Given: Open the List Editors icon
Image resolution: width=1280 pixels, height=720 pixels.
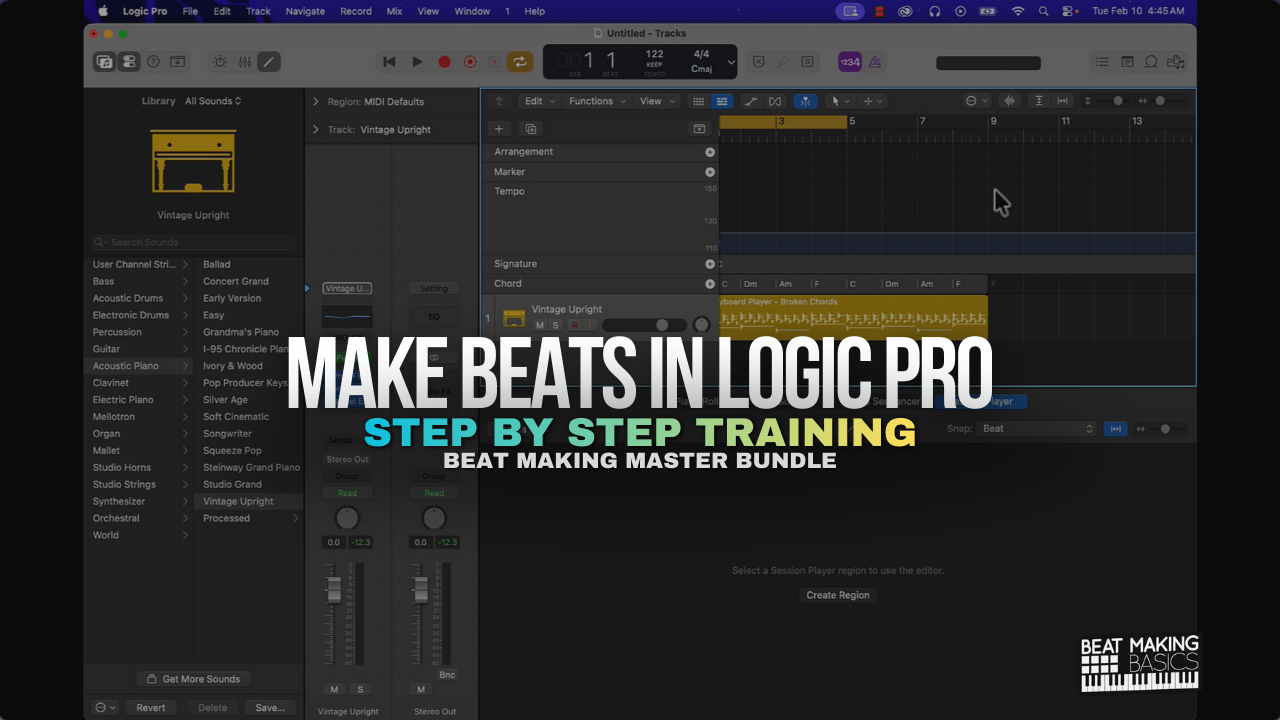Looking at the screenshot, I should [x=1102, y=62].
